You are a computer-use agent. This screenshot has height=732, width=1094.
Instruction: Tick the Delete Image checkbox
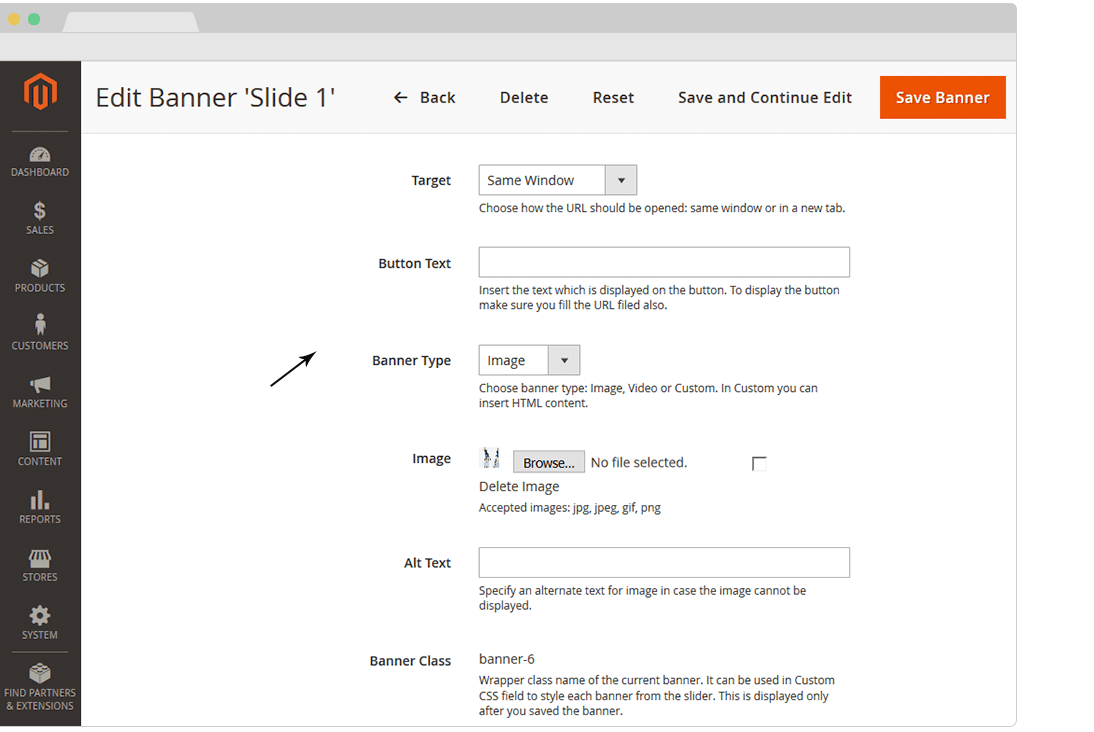pos(759,464)
